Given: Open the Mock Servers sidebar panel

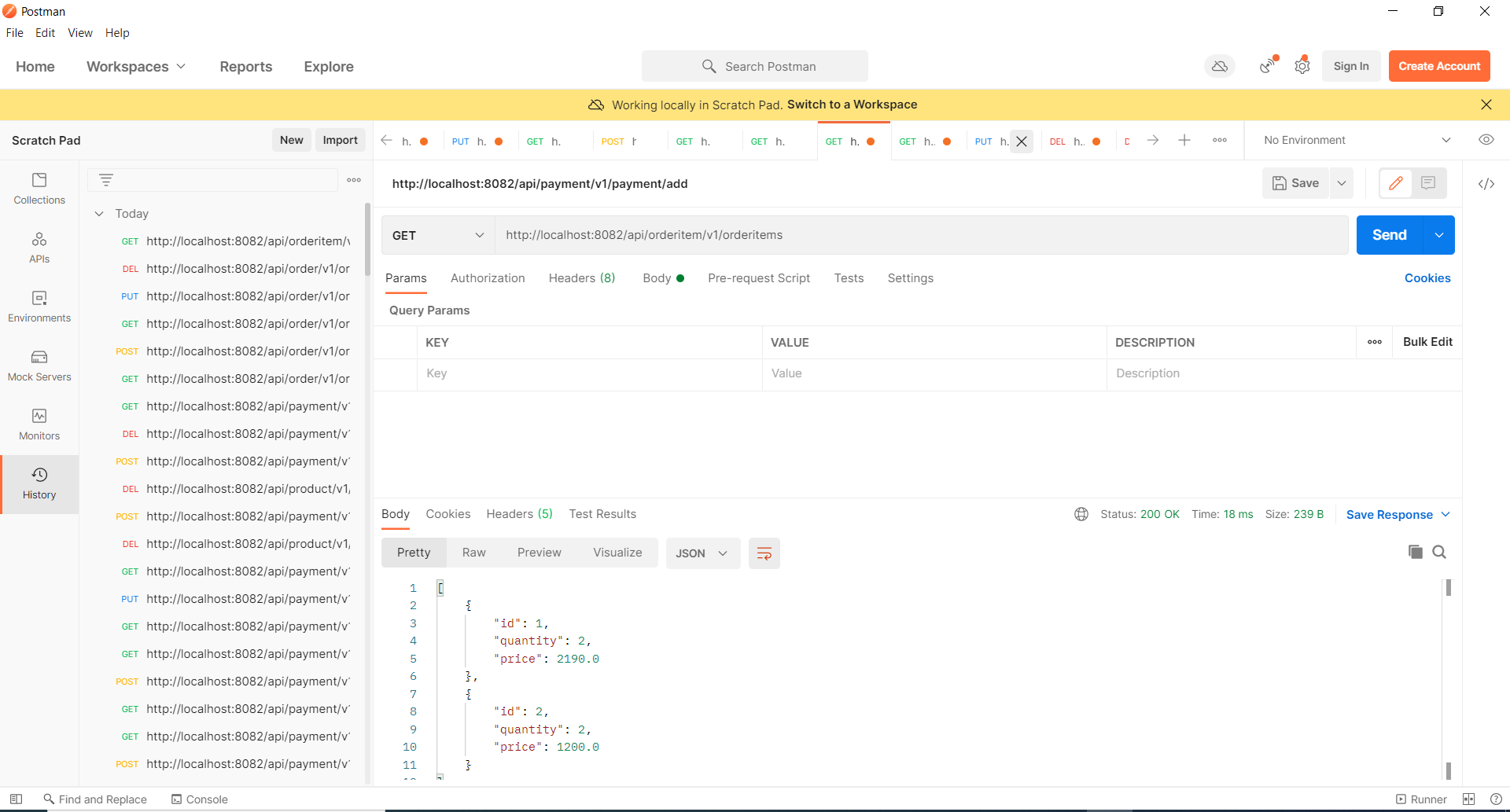Looking at the screenshot, I should click(x=39, y=366).
